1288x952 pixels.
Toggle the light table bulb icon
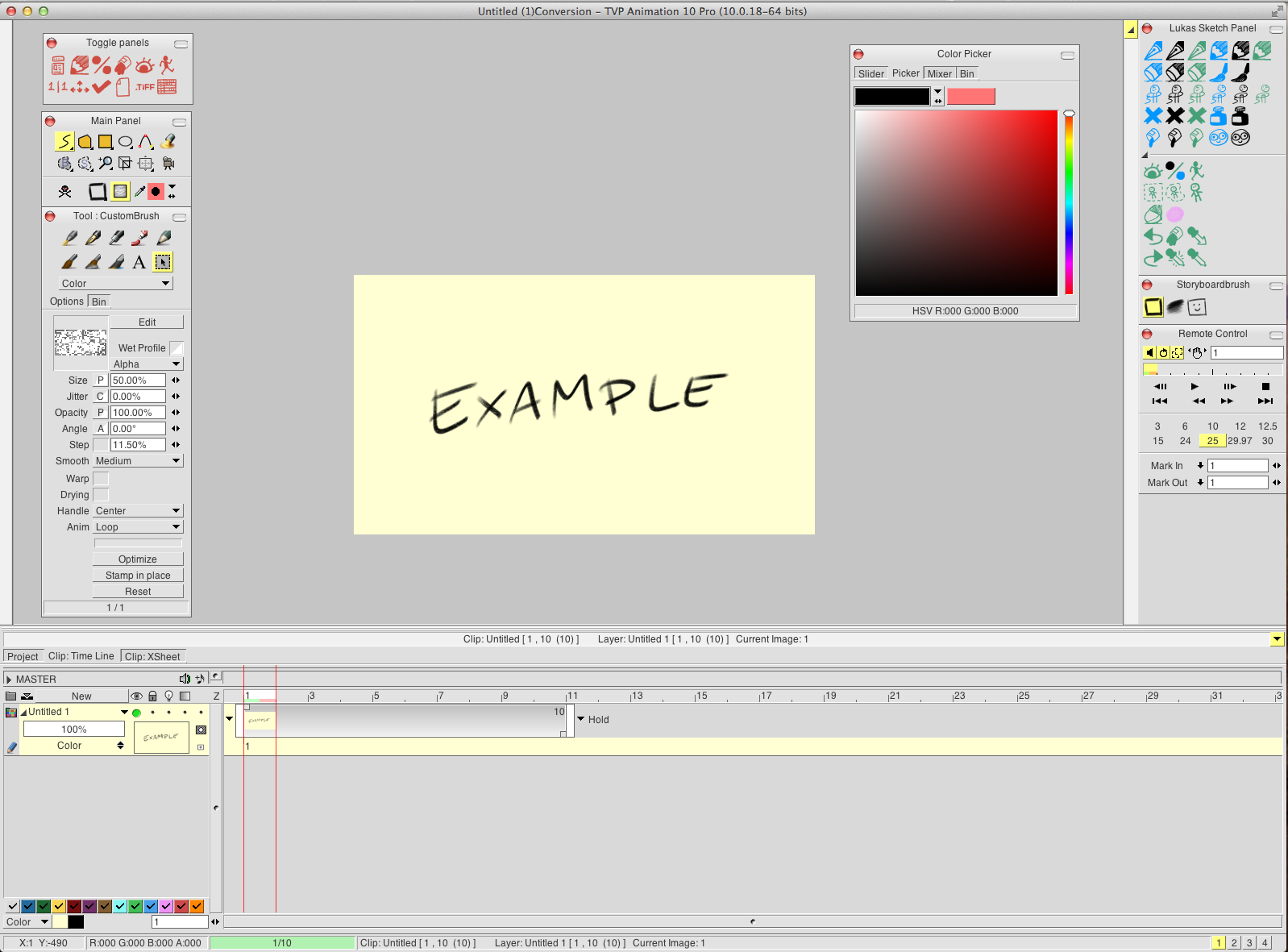tap(168, 696)
